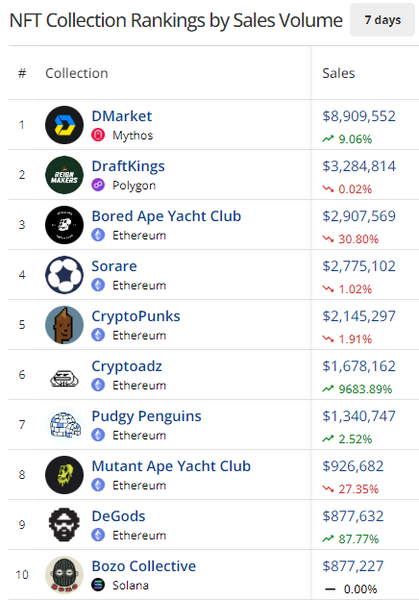Click the Polygon chain icon under DraftKings
This screenshot has width=419, height=600.
(98, 185)
